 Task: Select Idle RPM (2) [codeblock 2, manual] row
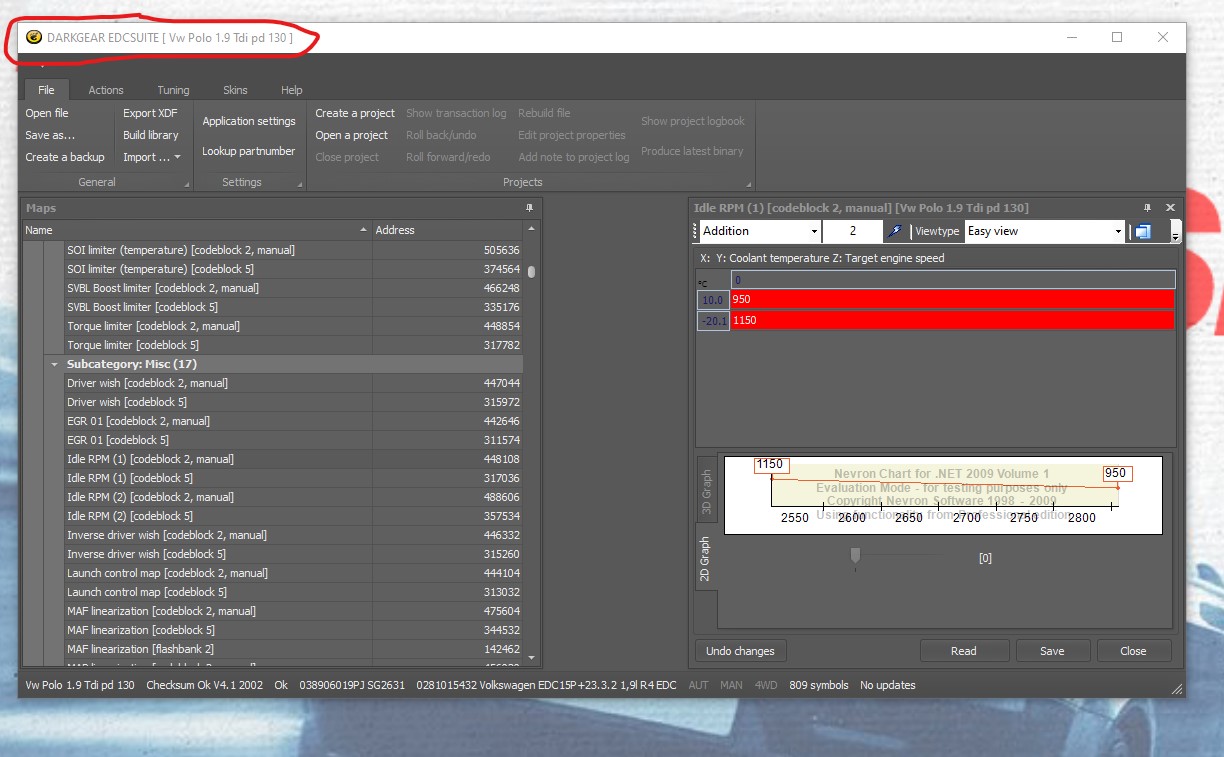point(293,497)
